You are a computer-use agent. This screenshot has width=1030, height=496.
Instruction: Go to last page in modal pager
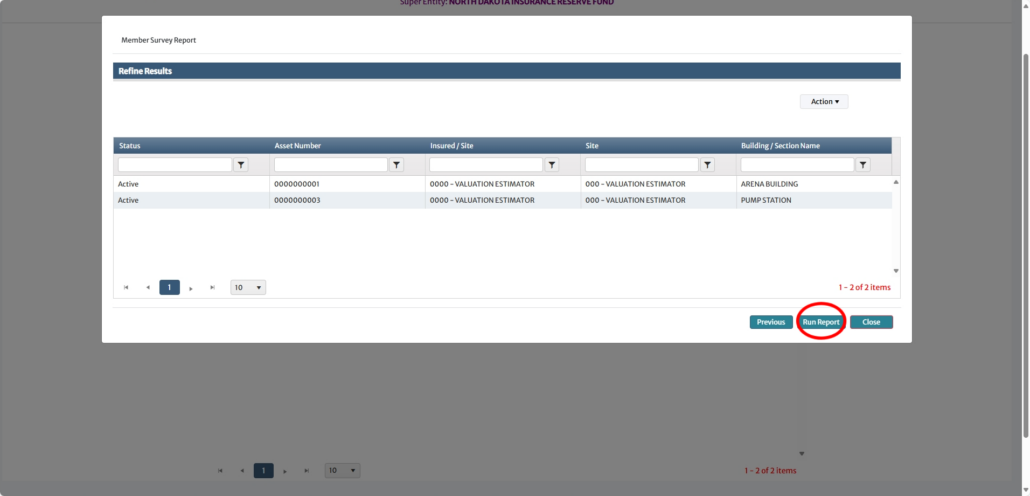[x=212, y=288]
